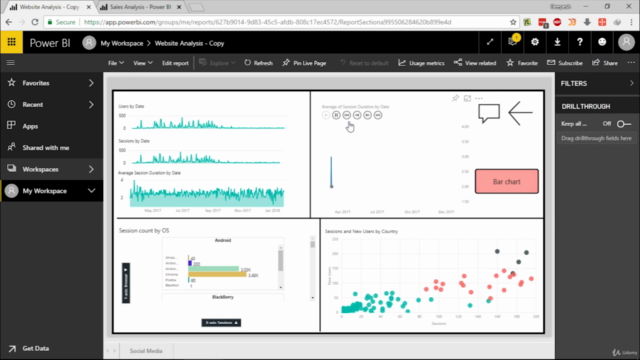The width and height of the screenshot is (640, 360).
Task: Open the user account avatar
Action: (626, 42)
